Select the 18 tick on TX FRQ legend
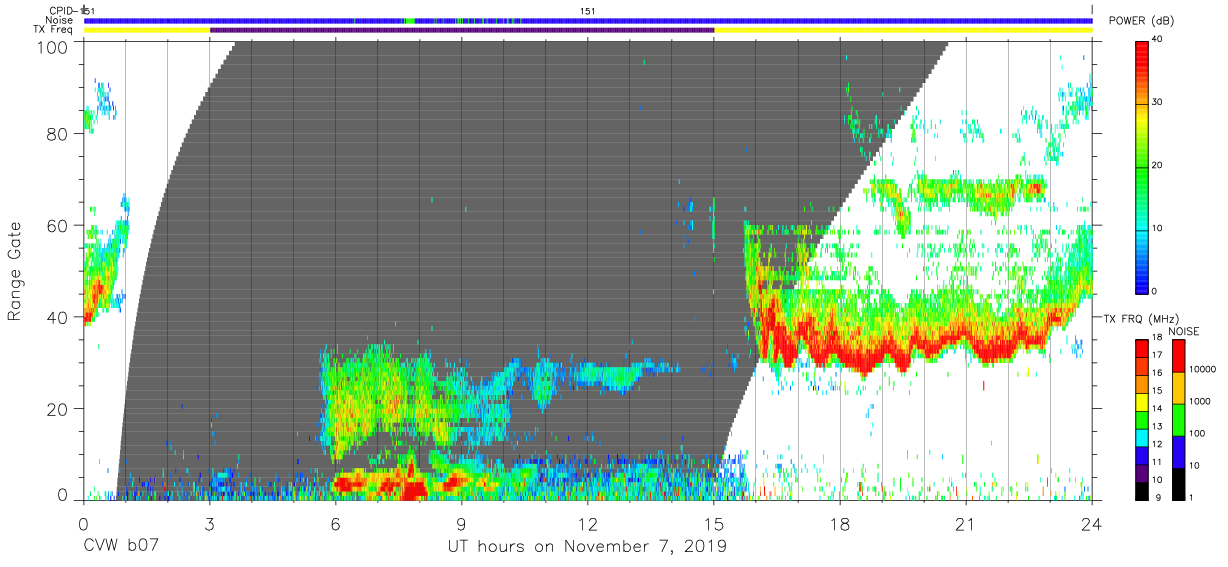This screenshot has width=1228, height=567. click(x=1160, y=338)
